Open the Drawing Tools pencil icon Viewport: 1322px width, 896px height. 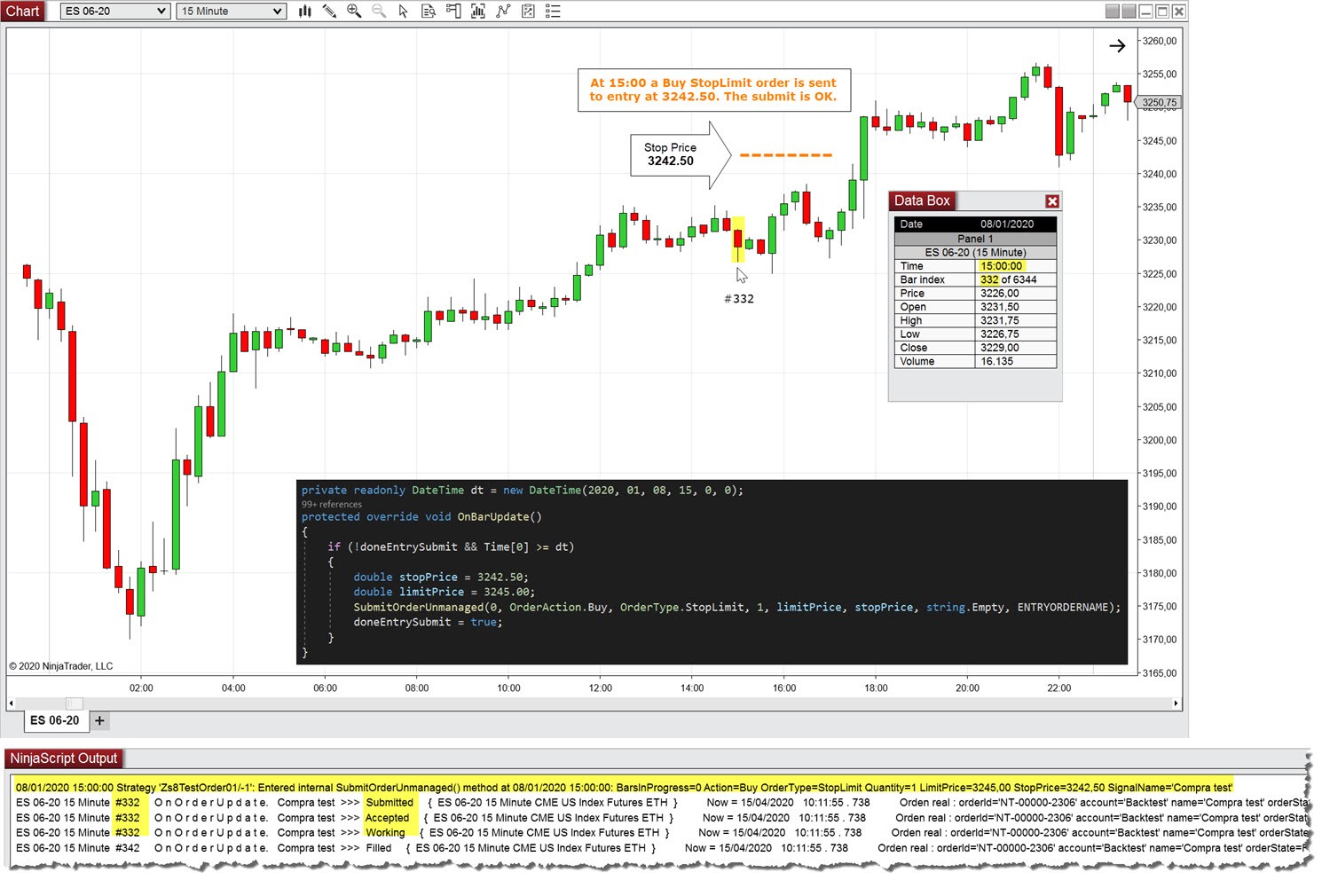[329, 11]
